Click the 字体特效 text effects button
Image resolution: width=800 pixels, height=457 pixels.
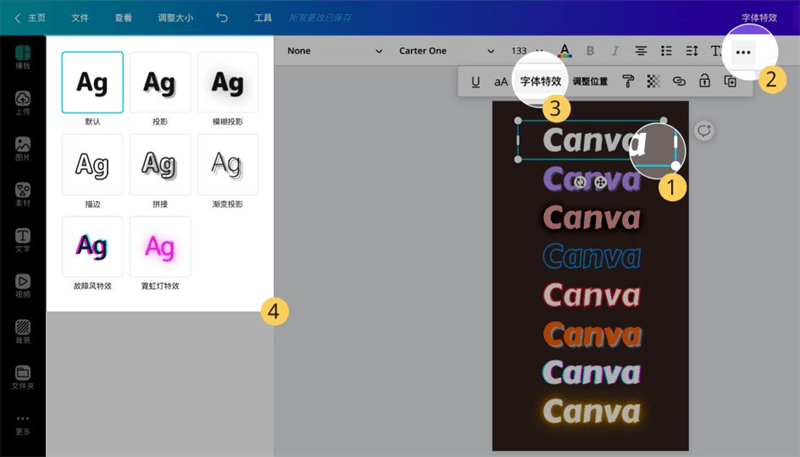coord(540,81)
